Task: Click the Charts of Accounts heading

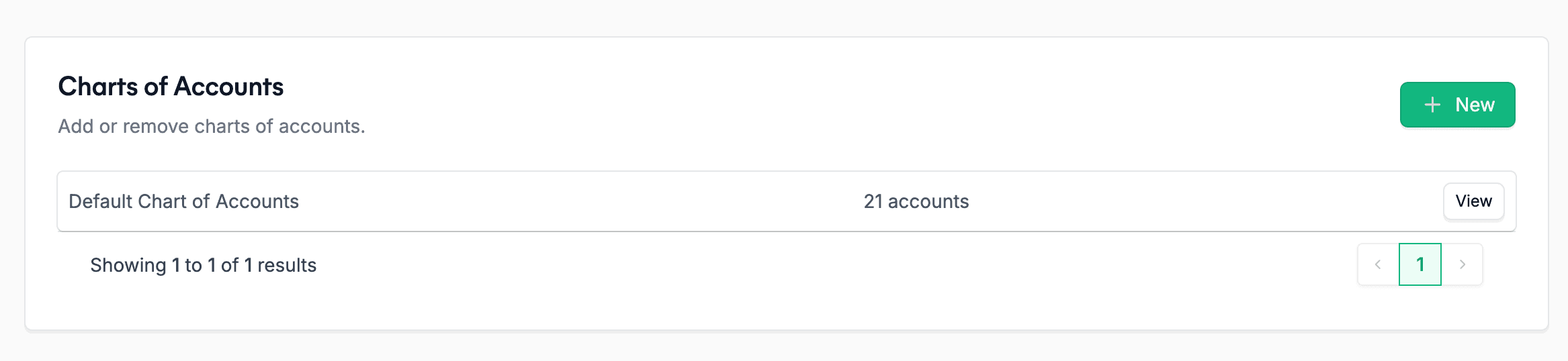Action: coord(171,87)
